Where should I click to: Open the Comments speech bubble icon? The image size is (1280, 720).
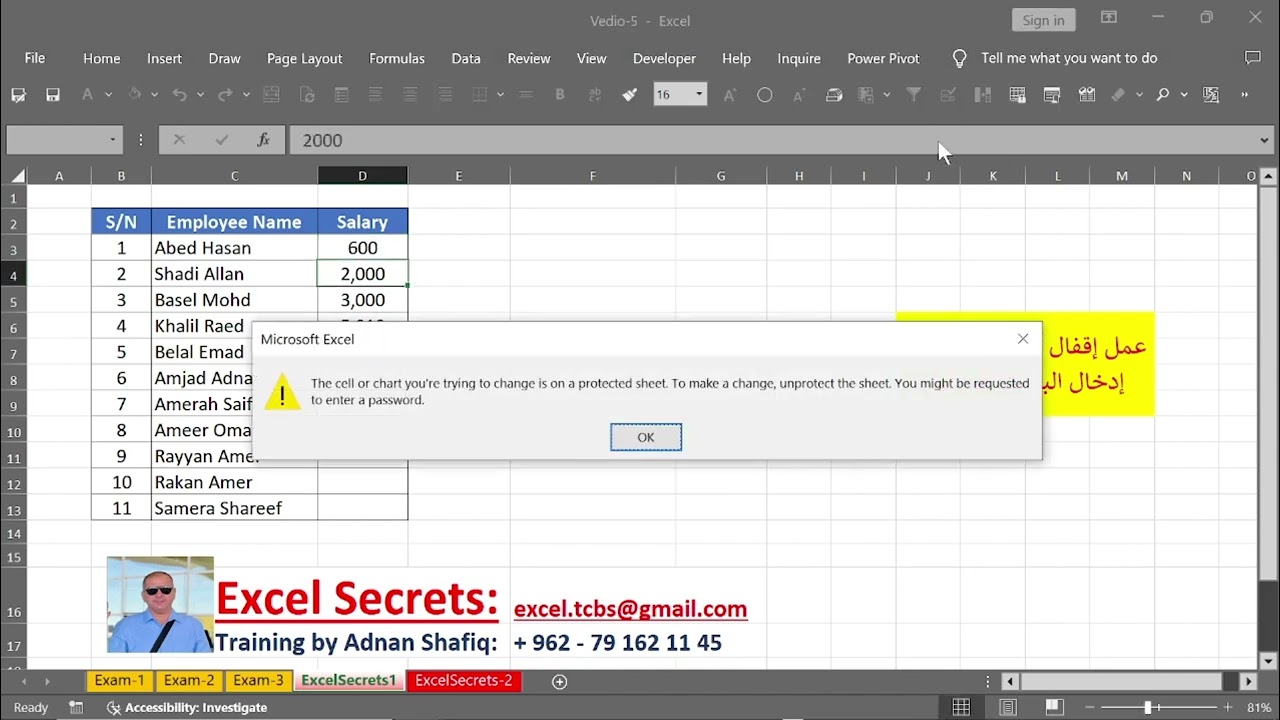click(1252, 58)
